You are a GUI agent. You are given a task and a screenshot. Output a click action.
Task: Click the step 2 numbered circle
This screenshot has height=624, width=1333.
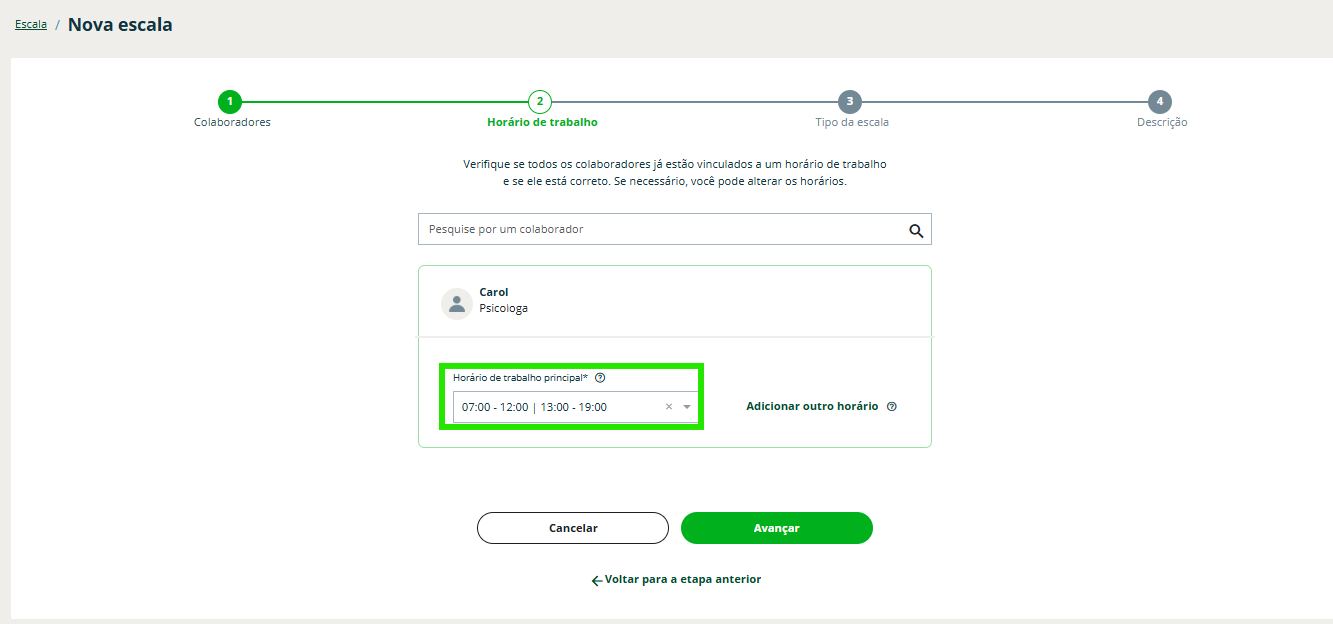pos(540,101)
